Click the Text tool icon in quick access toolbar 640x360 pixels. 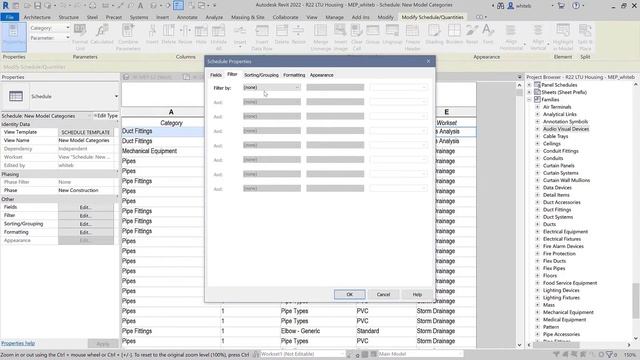[140, 6]
